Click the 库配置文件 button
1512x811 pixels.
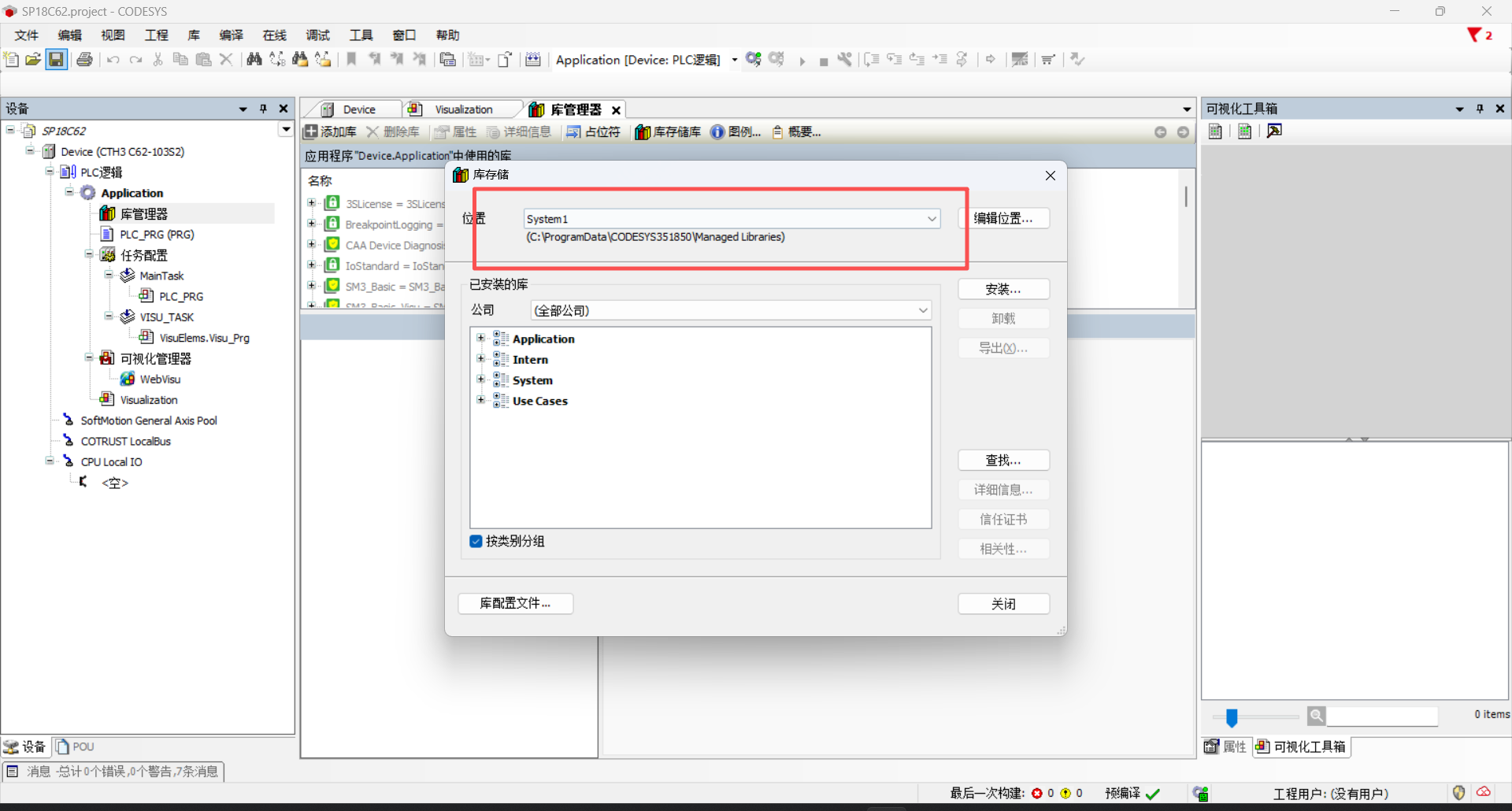click(515, 603)
